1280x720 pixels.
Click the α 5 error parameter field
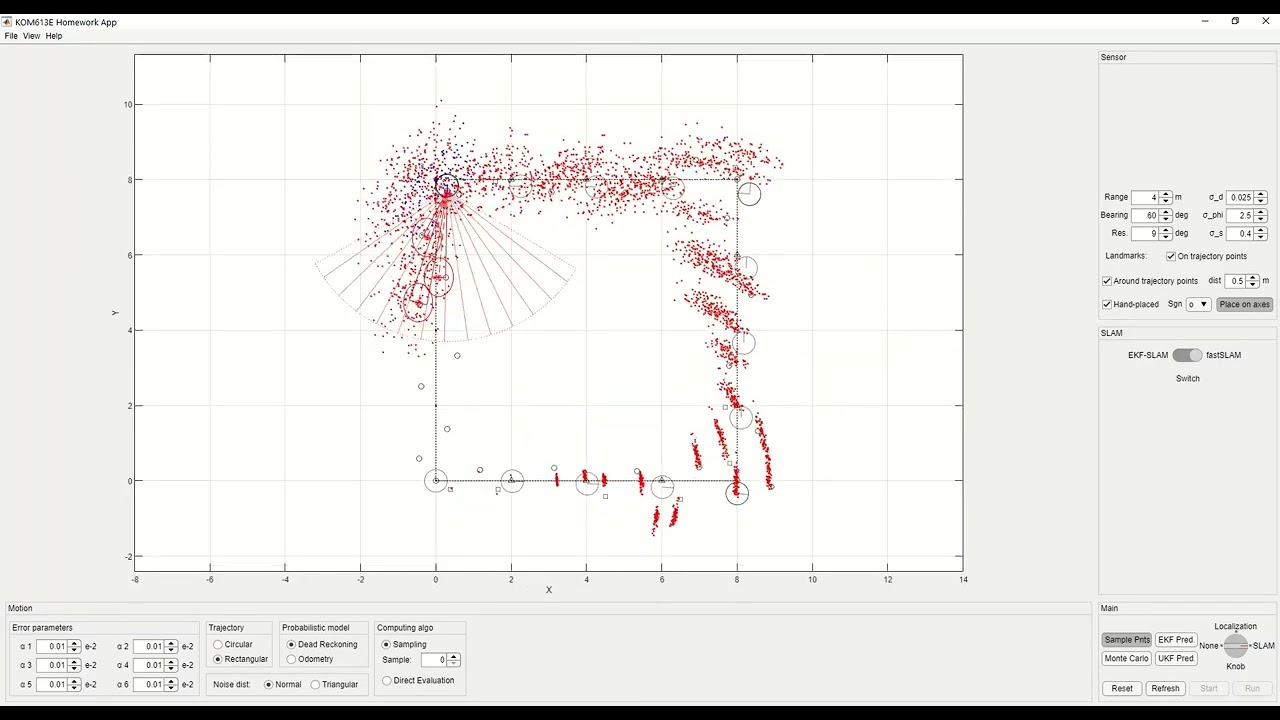point(51,685)
